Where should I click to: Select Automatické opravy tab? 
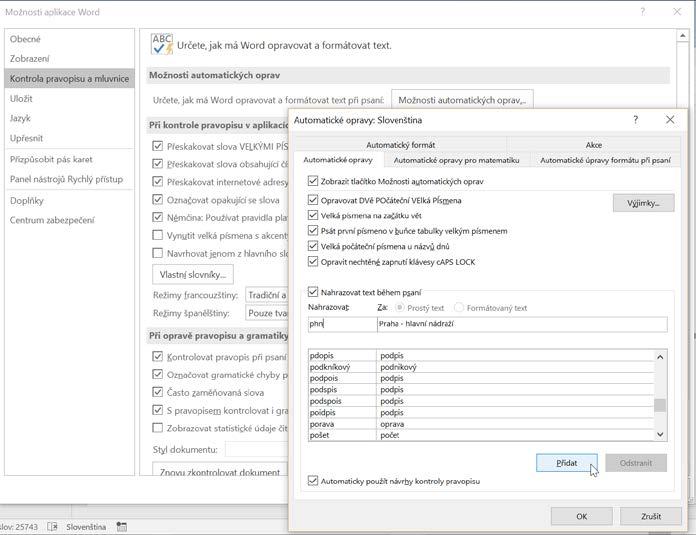tap(338, 160)
